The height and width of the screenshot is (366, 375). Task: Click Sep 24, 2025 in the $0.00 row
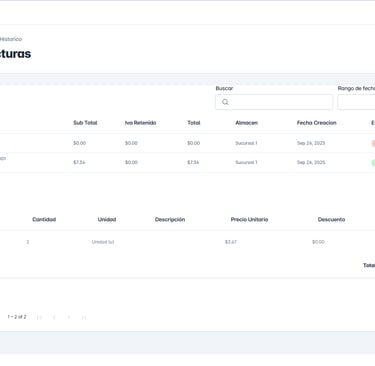(311, 143)
